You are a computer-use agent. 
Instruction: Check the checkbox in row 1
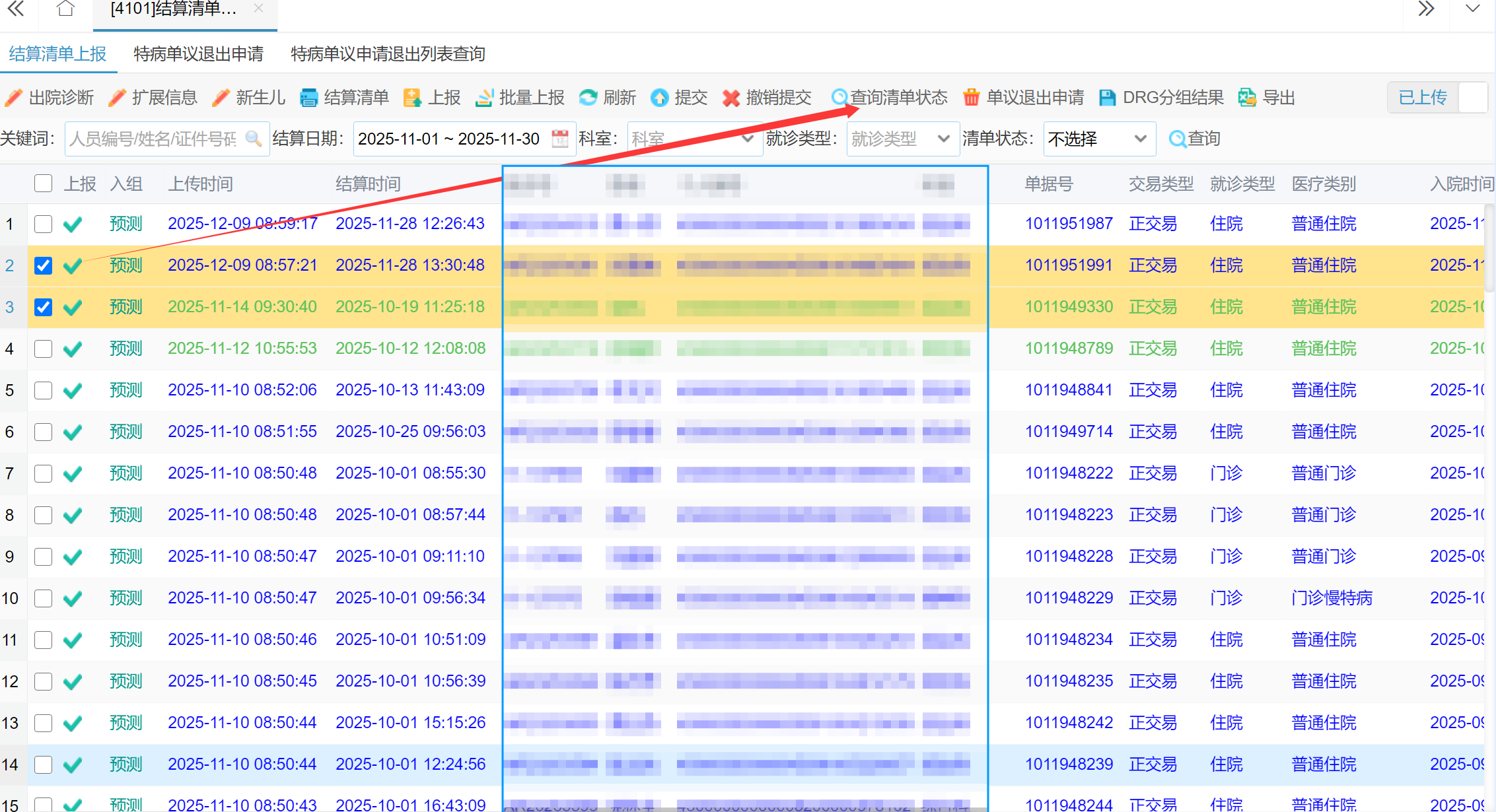43,224
